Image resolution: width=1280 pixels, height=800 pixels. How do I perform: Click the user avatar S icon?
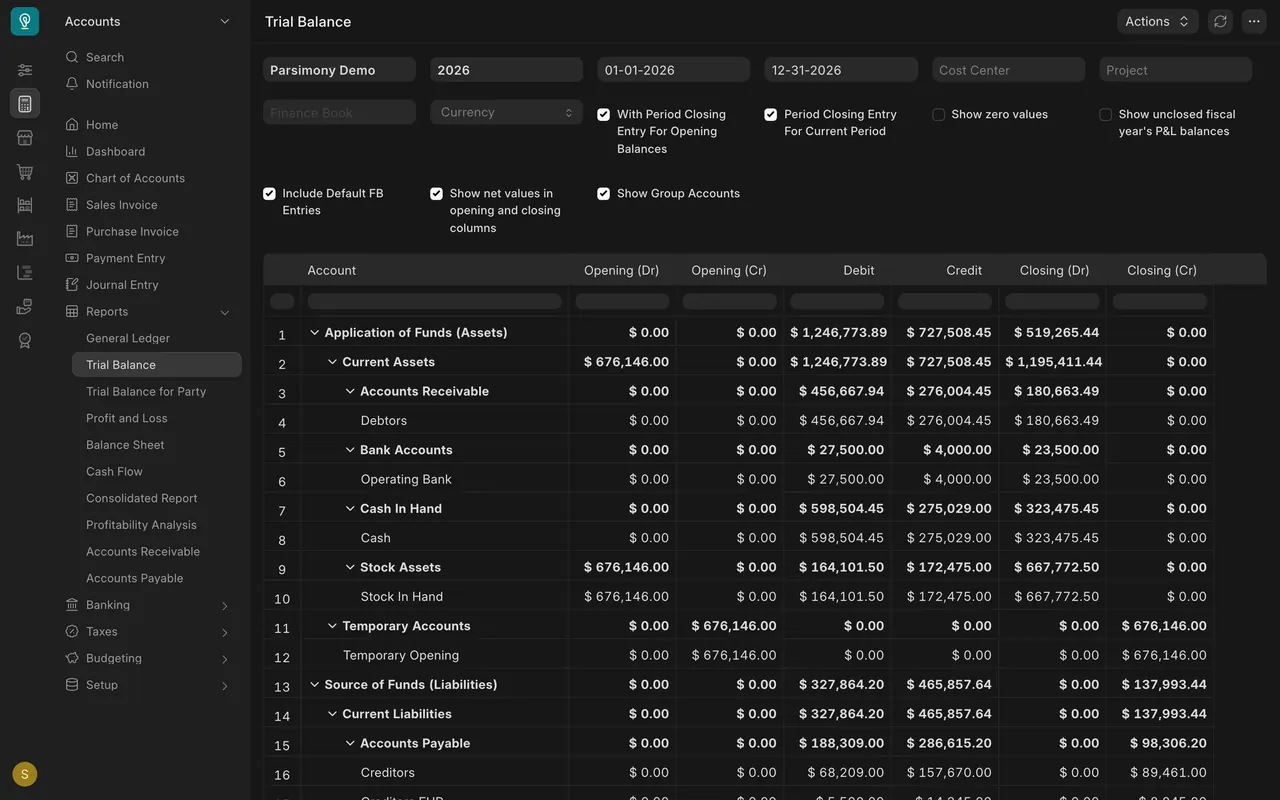[25, 774]
